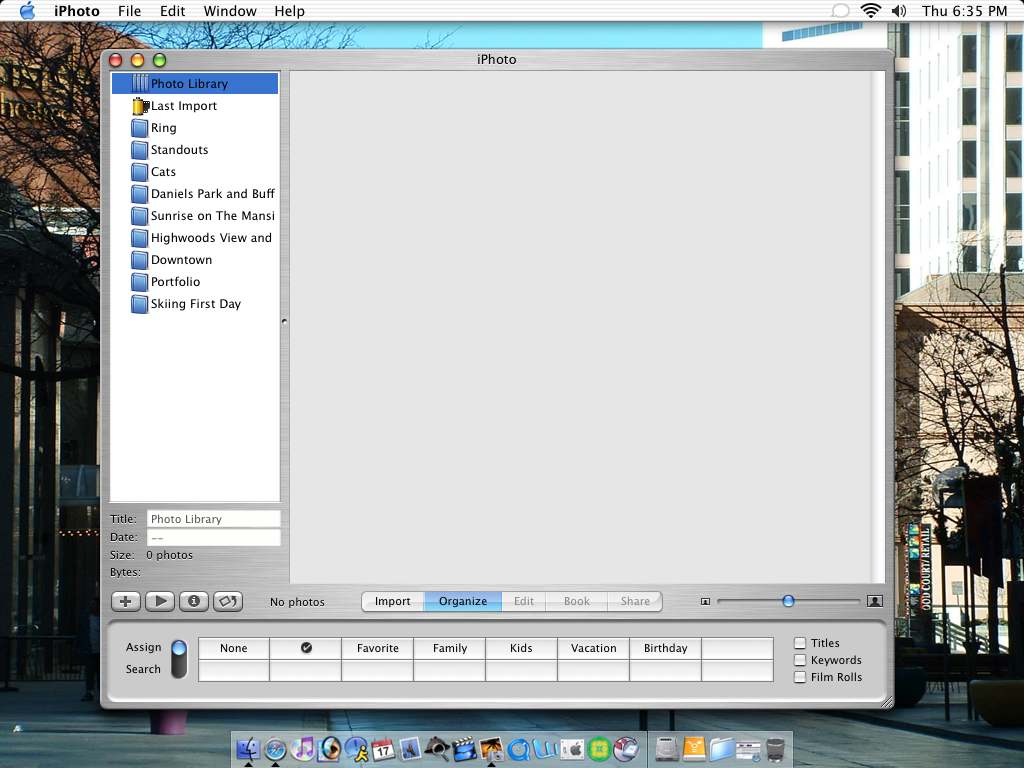Click the sidebar splitter handle

point(284,321)
